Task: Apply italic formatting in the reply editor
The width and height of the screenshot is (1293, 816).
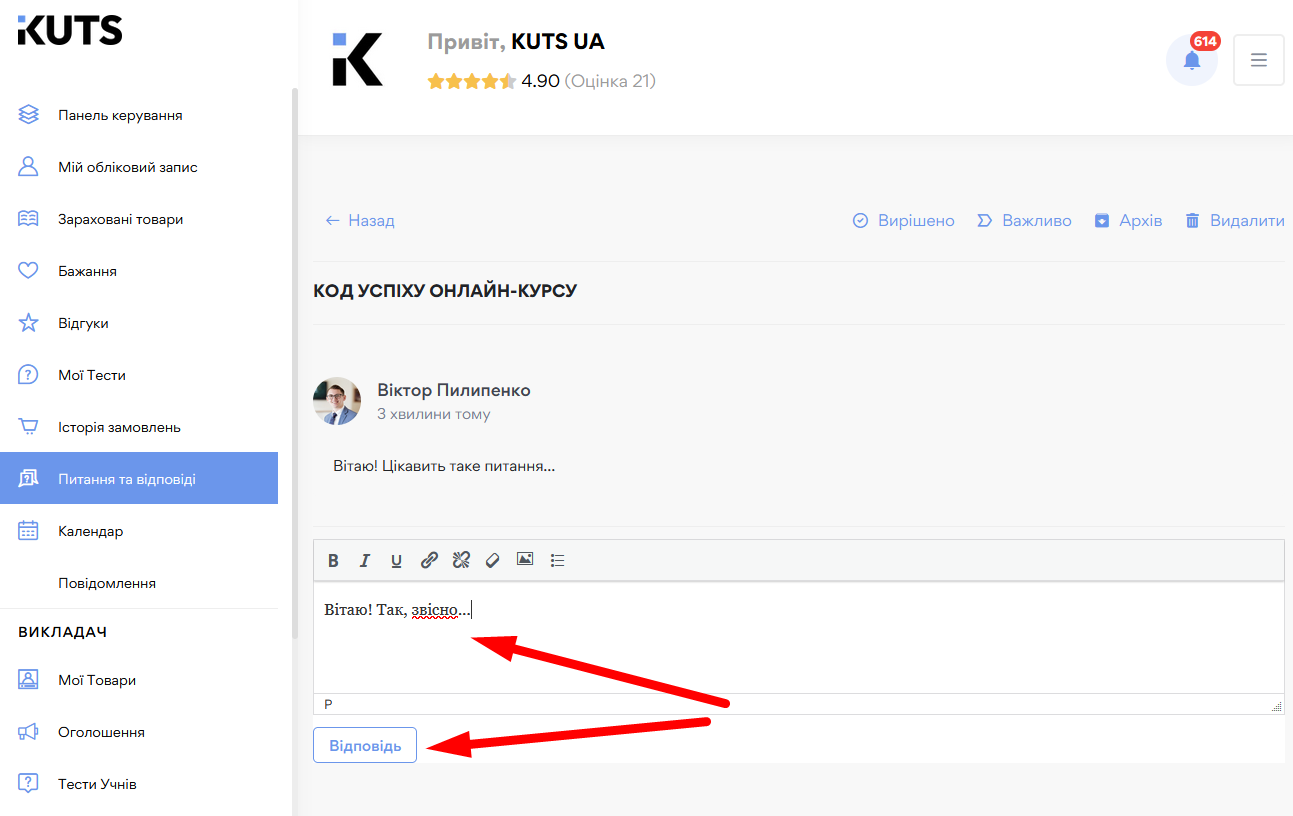Action: click(x=365, y=560)
